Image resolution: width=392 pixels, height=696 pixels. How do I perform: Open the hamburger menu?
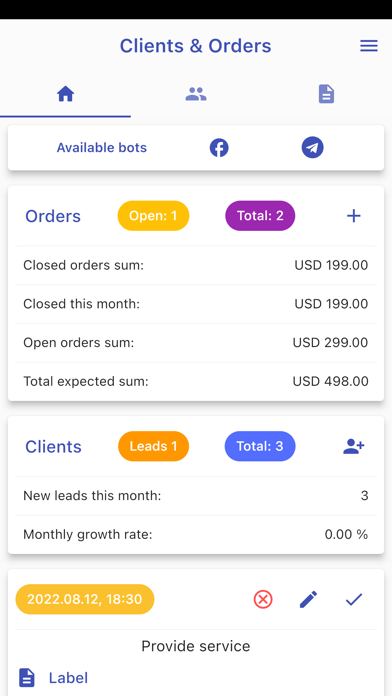click(x=368, y=46)
